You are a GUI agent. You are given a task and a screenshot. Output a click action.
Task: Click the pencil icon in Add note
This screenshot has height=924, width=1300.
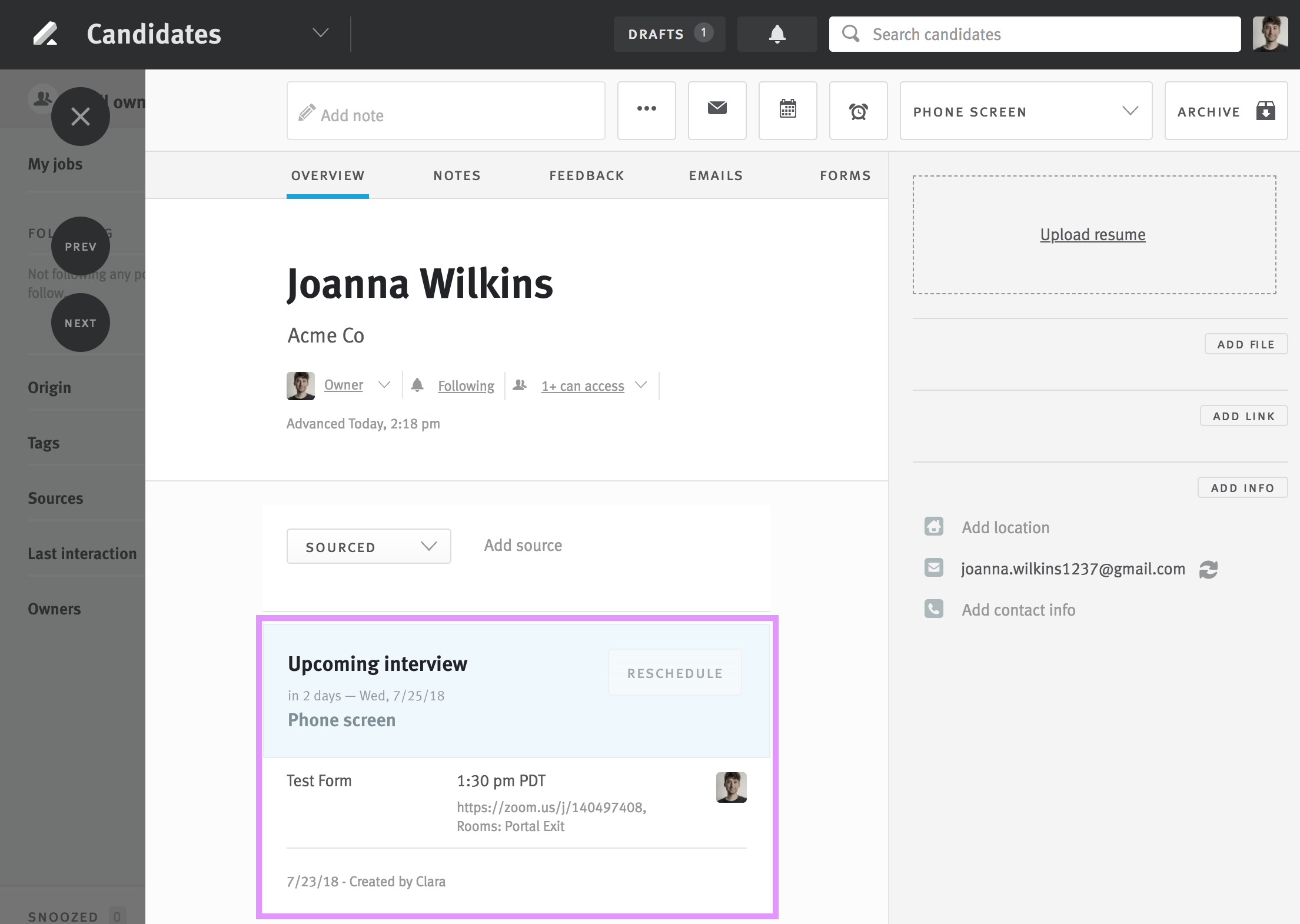[307, 112]
